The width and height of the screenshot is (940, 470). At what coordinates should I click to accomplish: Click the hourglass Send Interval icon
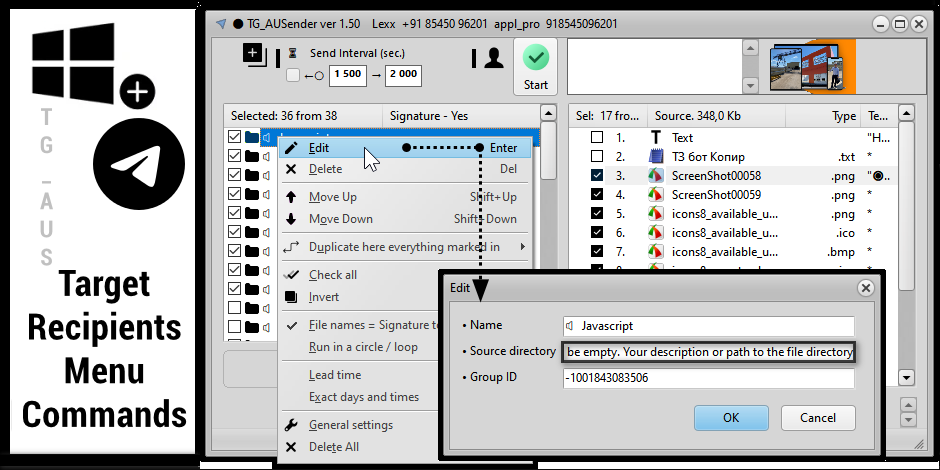pos(293,53)
